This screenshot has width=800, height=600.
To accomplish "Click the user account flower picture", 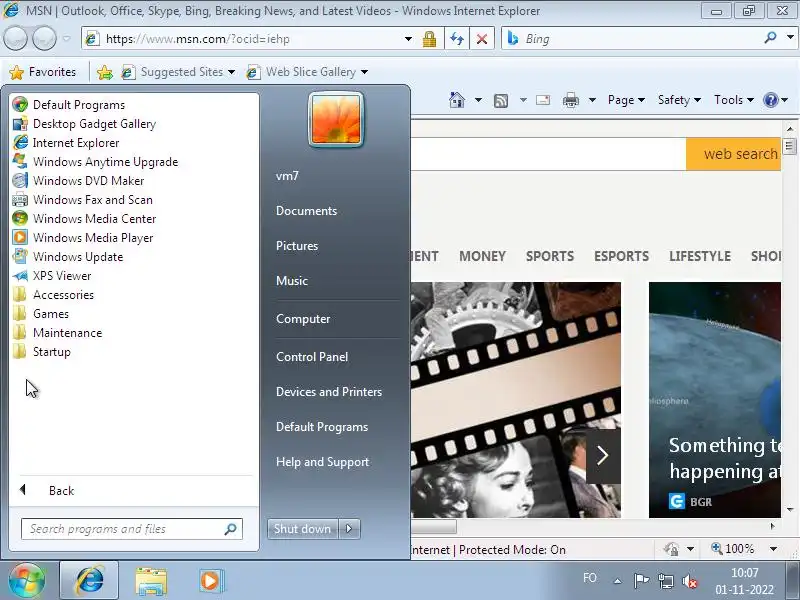I will [x=336, y=119].
